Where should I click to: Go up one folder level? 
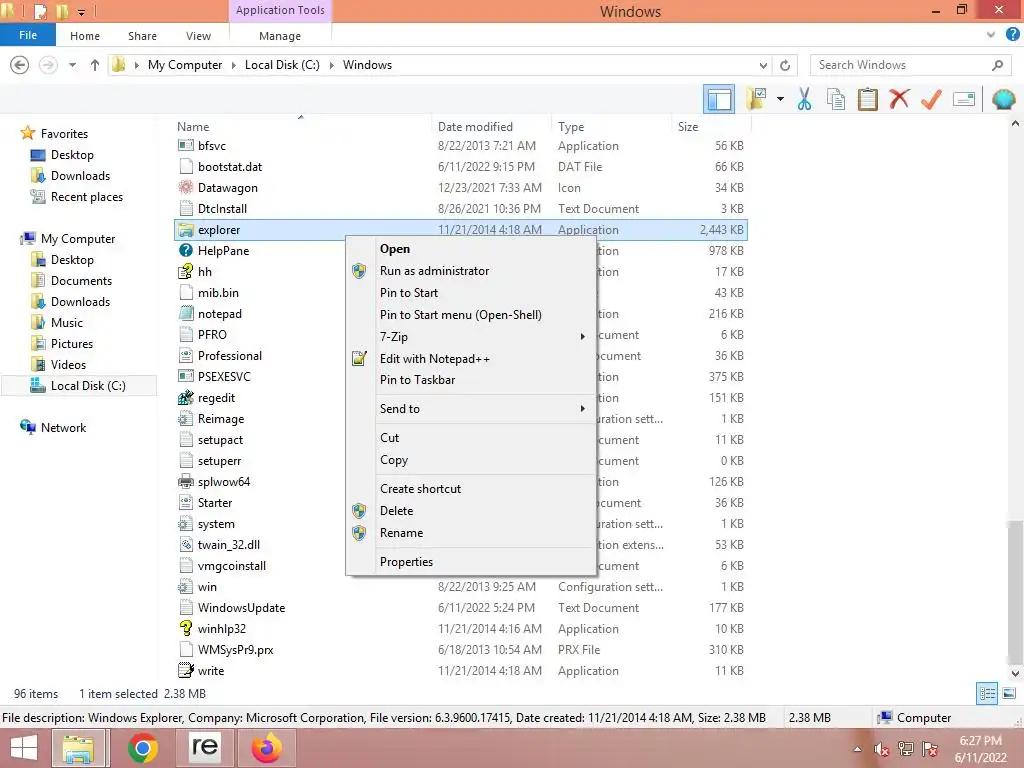click(95, 65)
